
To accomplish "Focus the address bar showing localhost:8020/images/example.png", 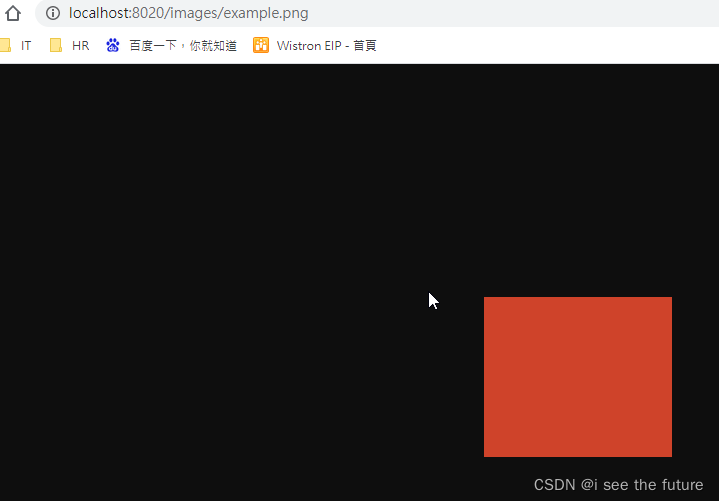I will click(x=377, y=13).
